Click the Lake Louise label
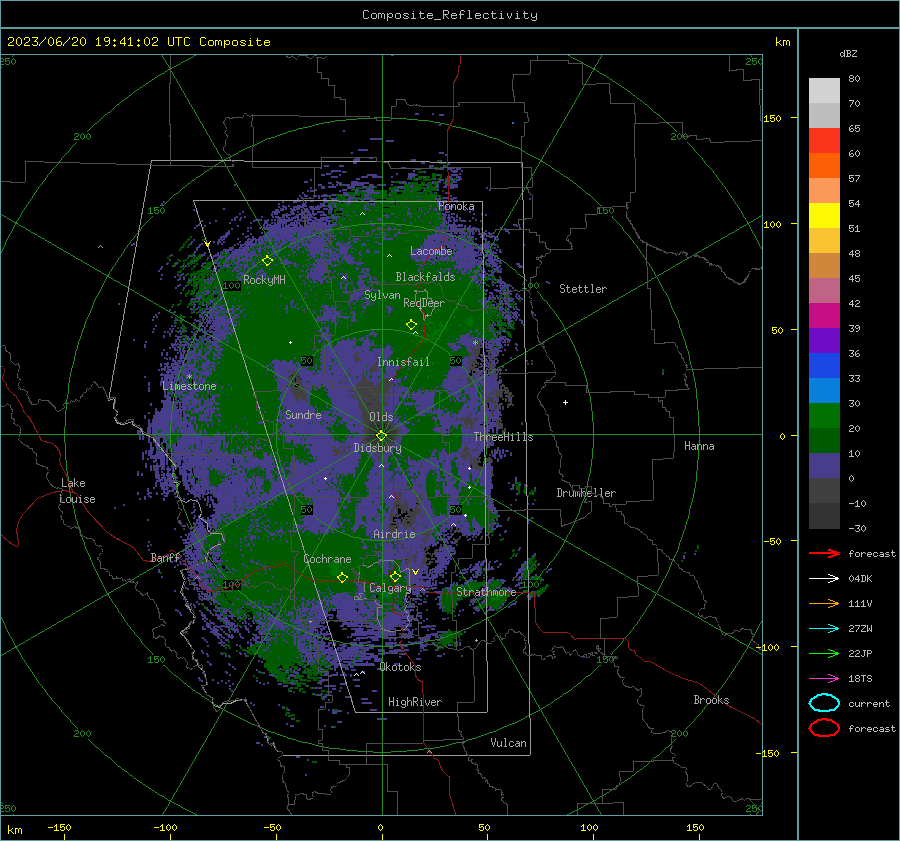This screenshot has width=900, height=841. (x=77, y=491)
